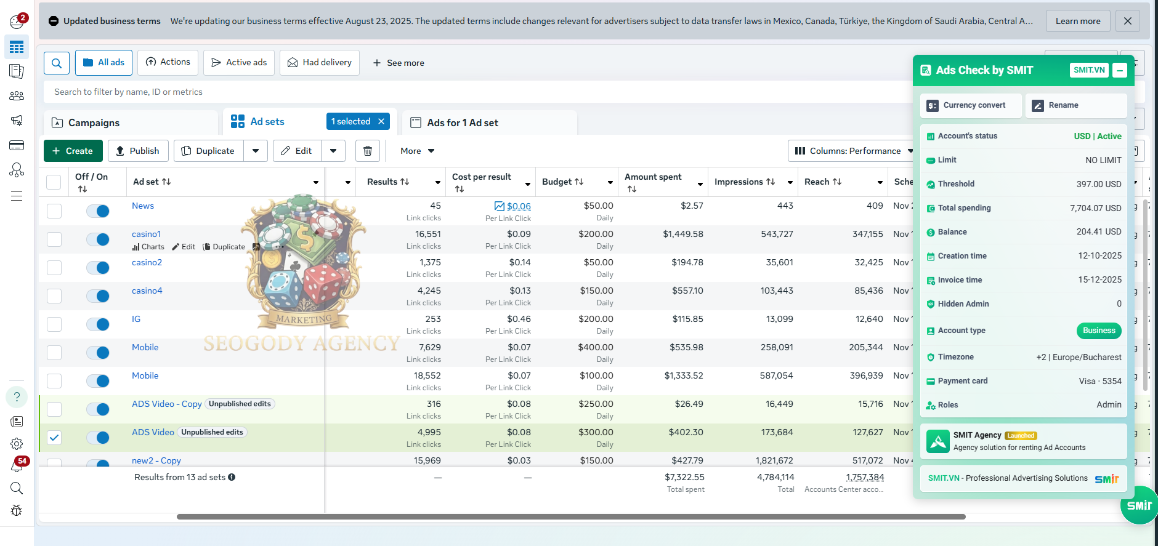Open the Notifications bell showing 54
The width and height of the screenshot is (1158, 546).
tap(16, 466)
